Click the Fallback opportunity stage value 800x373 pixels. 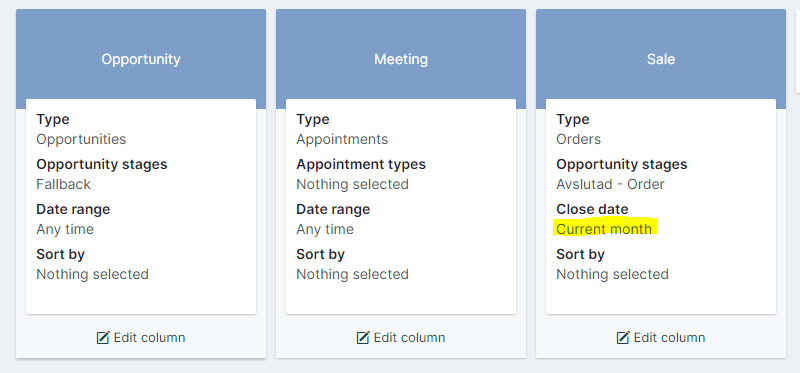pyautogui.click(x=63, y=184)
